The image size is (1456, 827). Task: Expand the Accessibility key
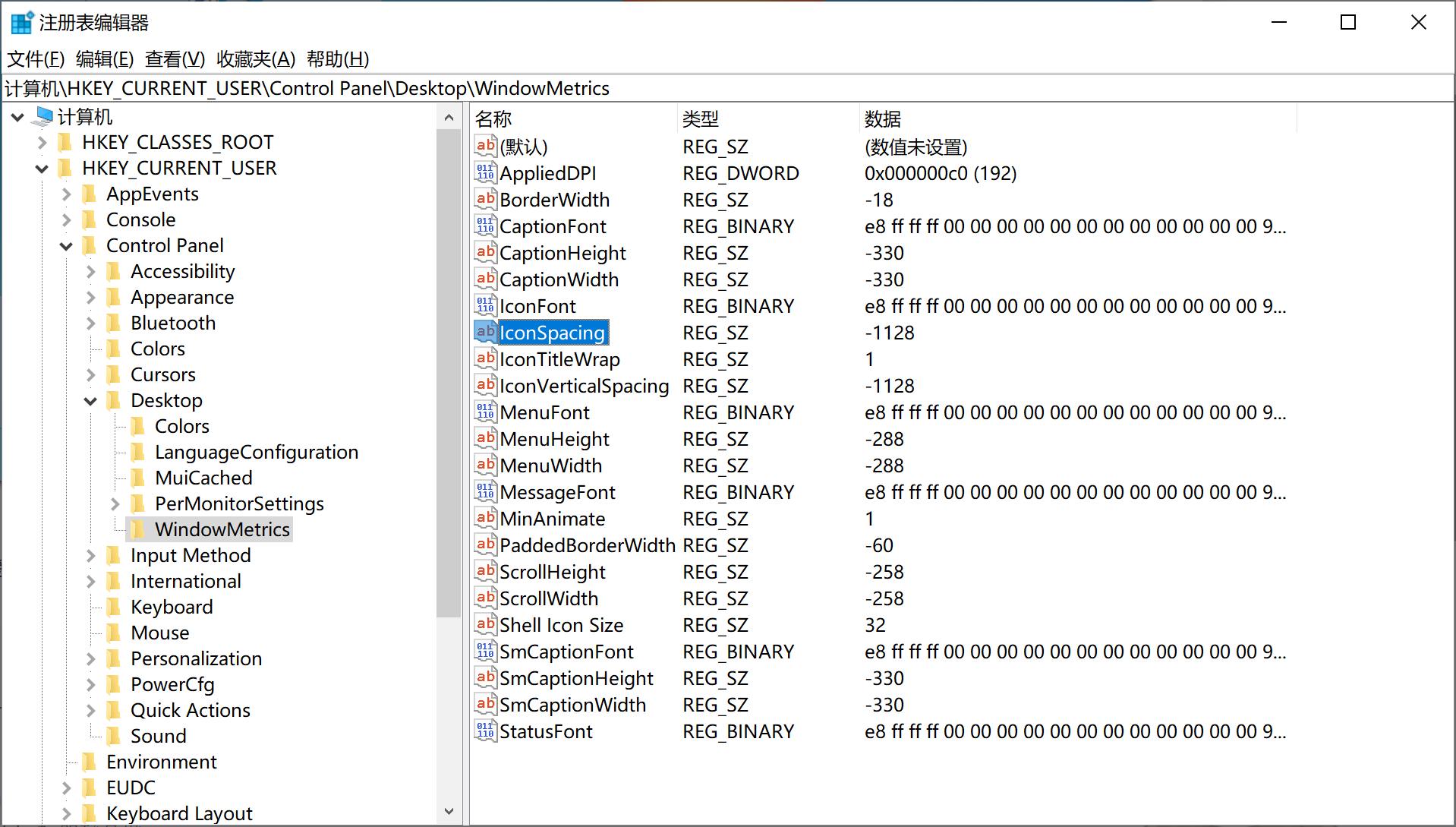tap(90, 272)
